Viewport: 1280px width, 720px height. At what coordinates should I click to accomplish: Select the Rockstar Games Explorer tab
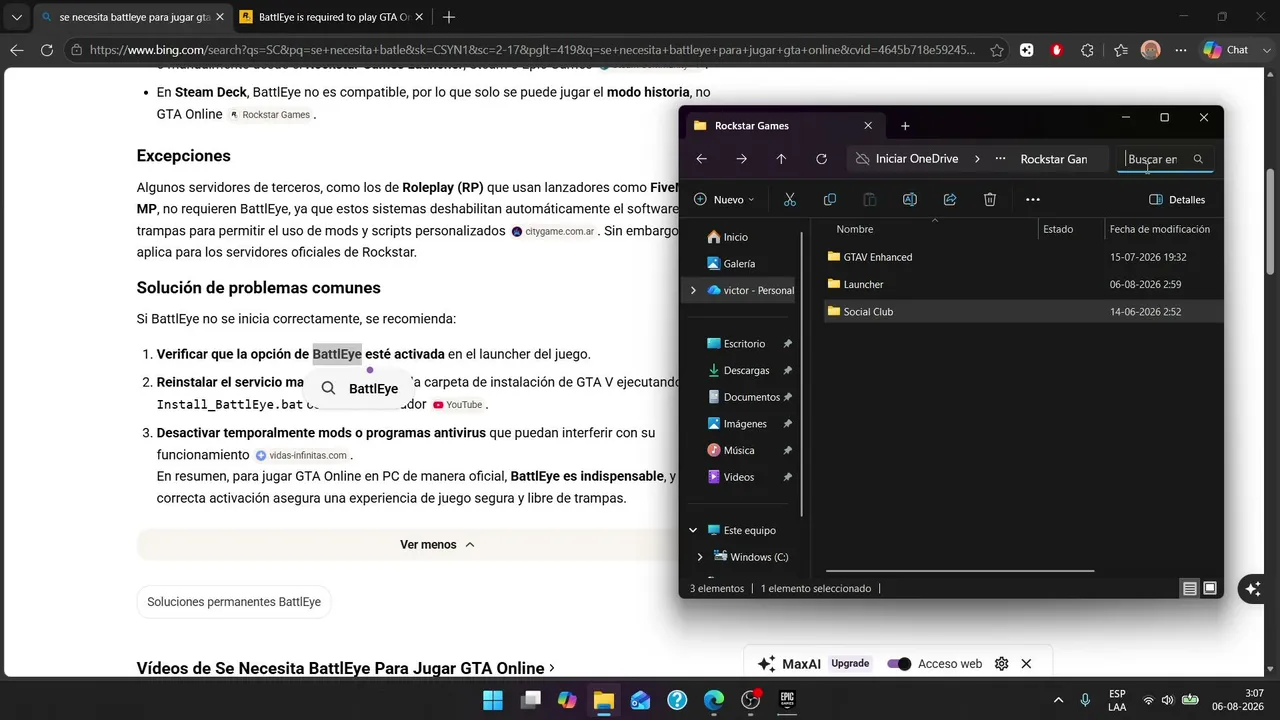click(783, 126)
